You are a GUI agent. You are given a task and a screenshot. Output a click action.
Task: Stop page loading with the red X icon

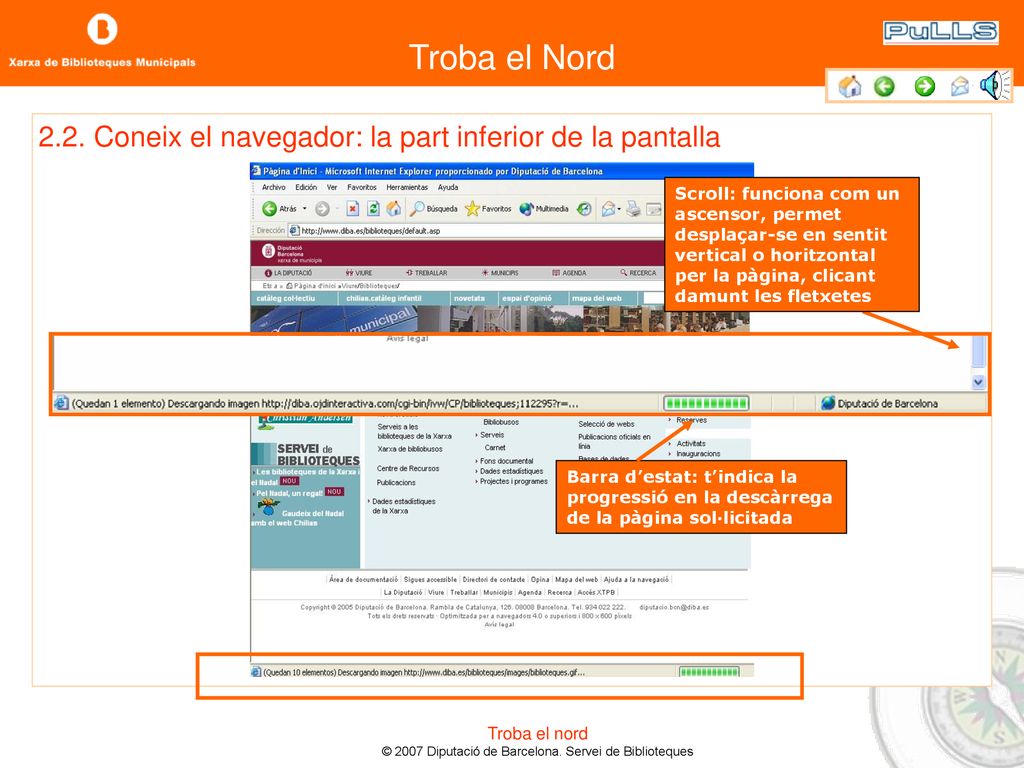pos(353,208)
